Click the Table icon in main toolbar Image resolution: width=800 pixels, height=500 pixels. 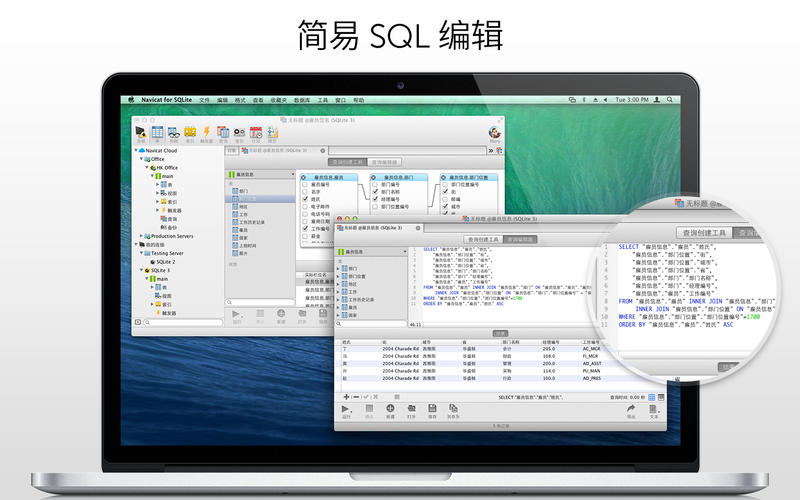(158, 132)
